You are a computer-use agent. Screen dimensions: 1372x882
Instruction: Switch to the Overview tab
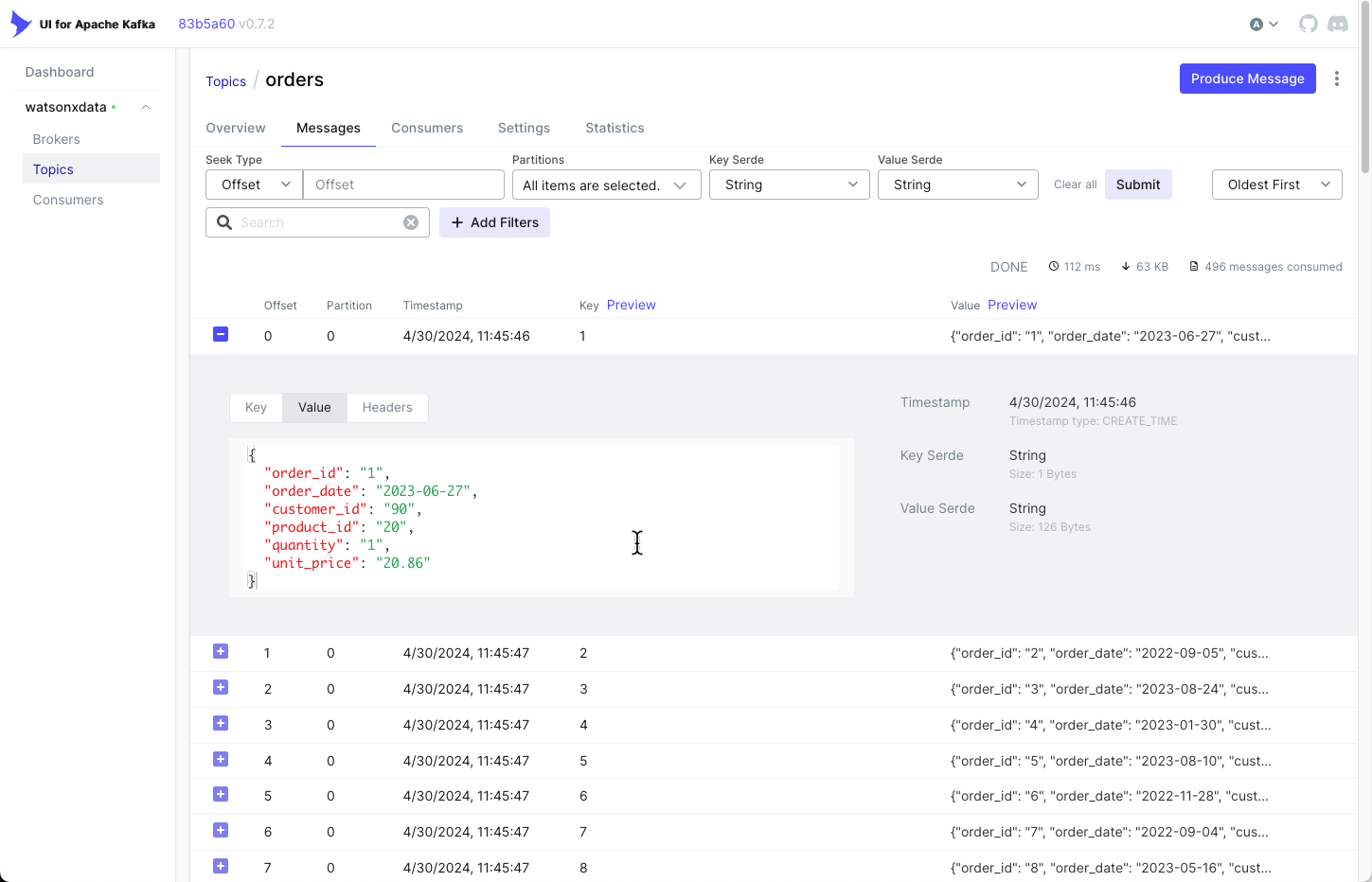click(x=236, y=128)
